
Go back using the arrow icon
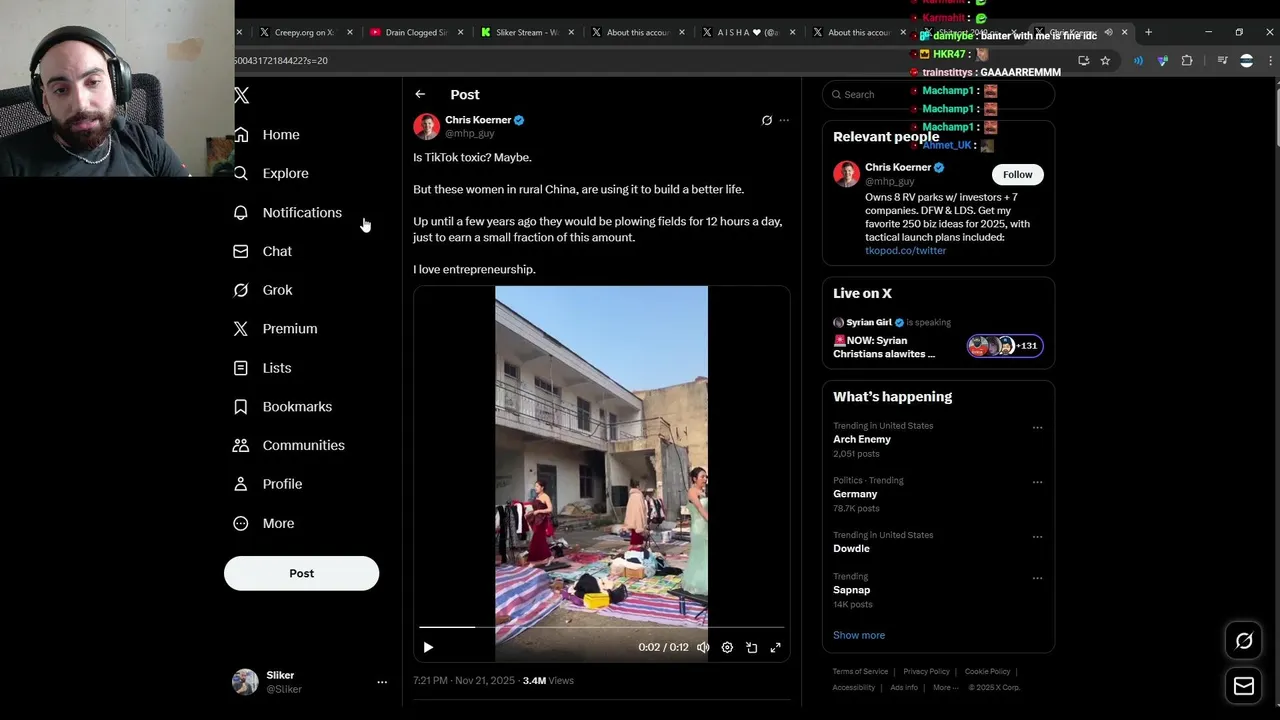click(420, 94)
